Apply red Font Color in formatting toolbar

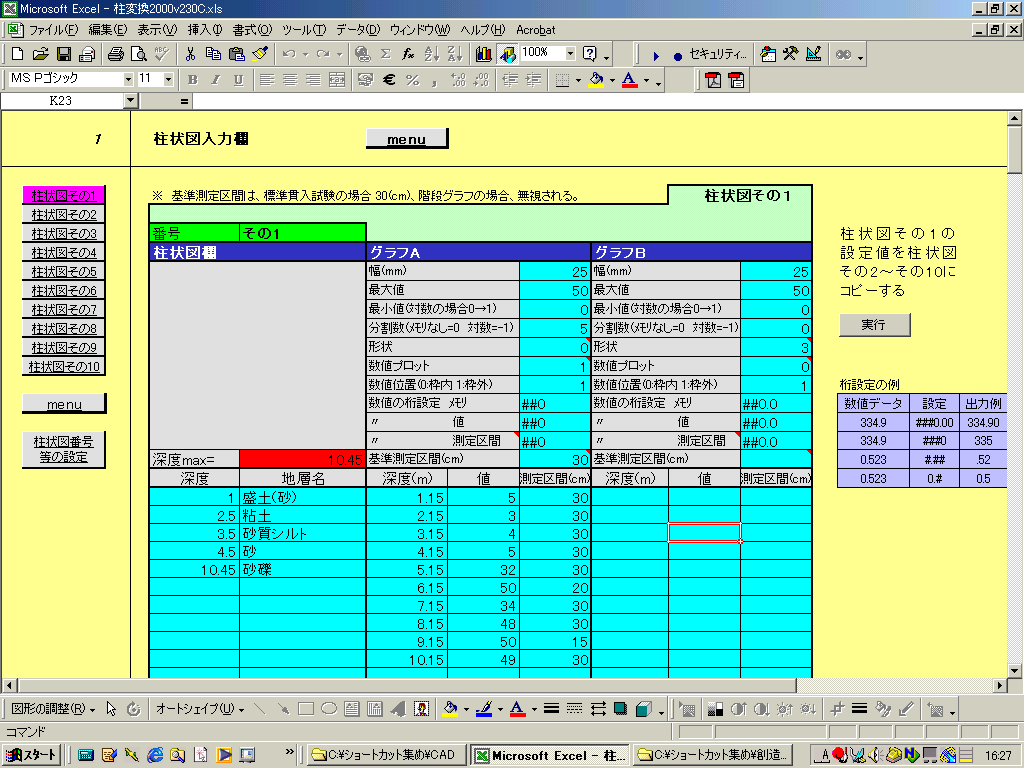pyautogui.click(x=630, y=80)
